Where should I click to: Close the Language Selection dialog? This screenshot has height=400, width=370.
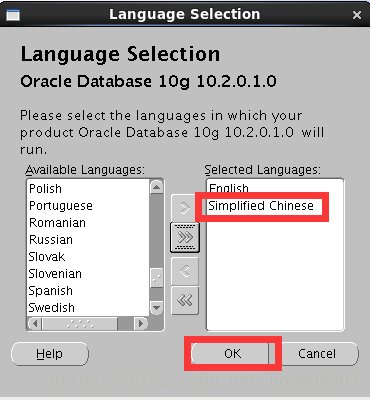pos(357,15)
